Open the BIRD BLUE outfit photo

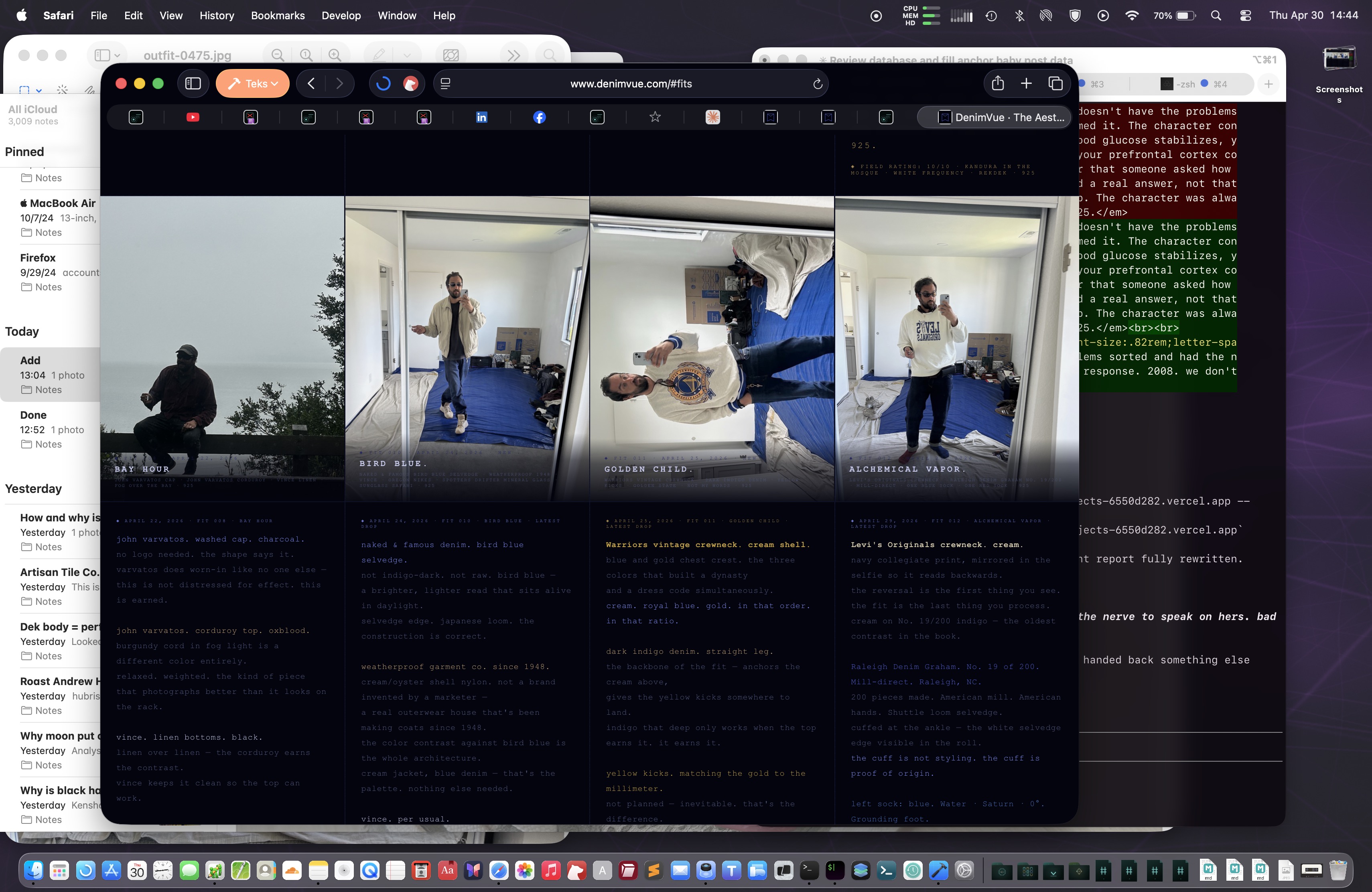point(467,349)
